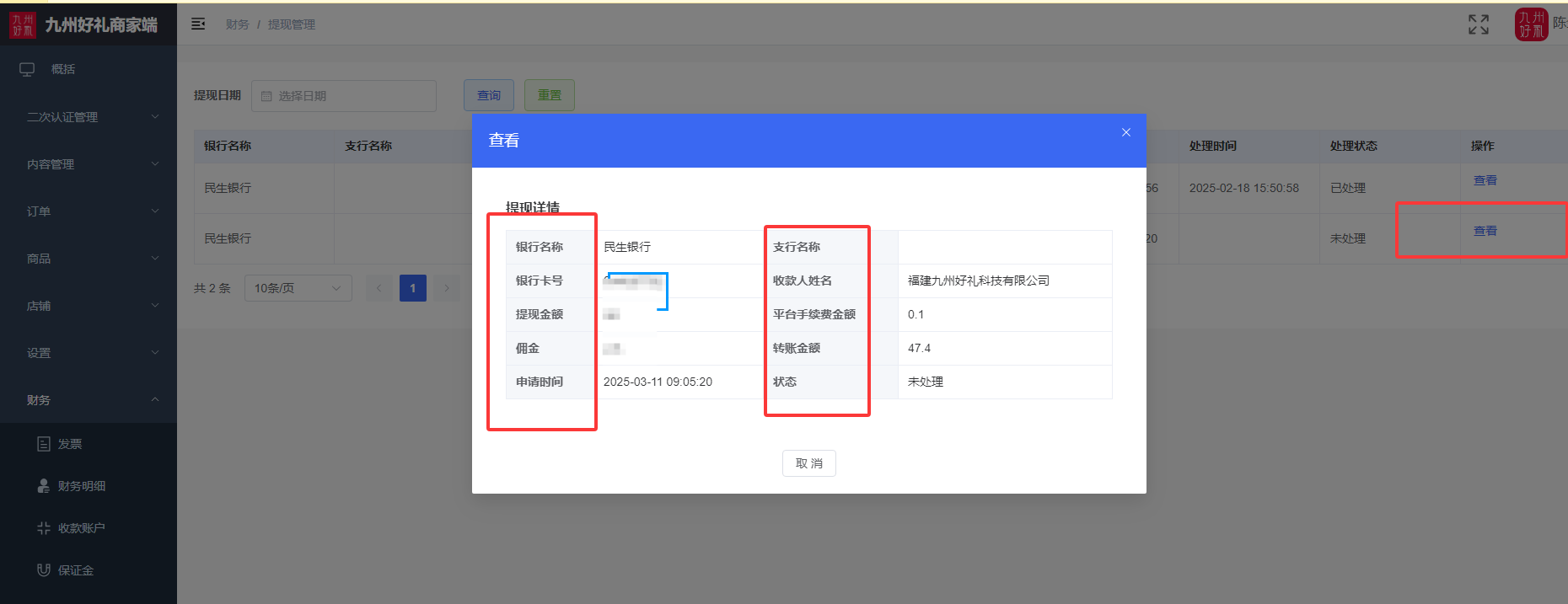Open the 选择日期 date picker field
1568x604 pixels.
coord(344,96)
